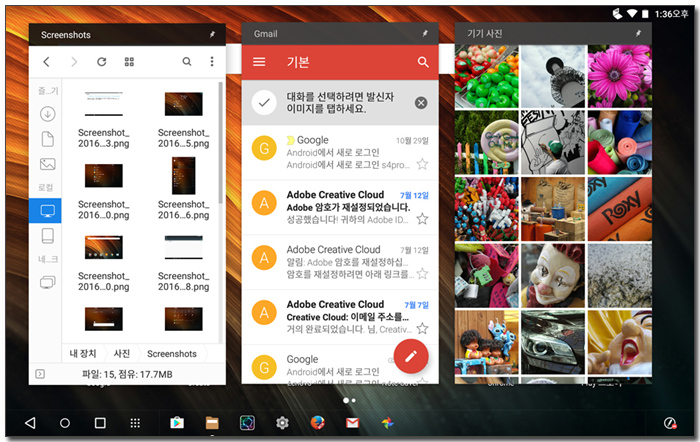Open Gmail search

(x=423, y=62)
